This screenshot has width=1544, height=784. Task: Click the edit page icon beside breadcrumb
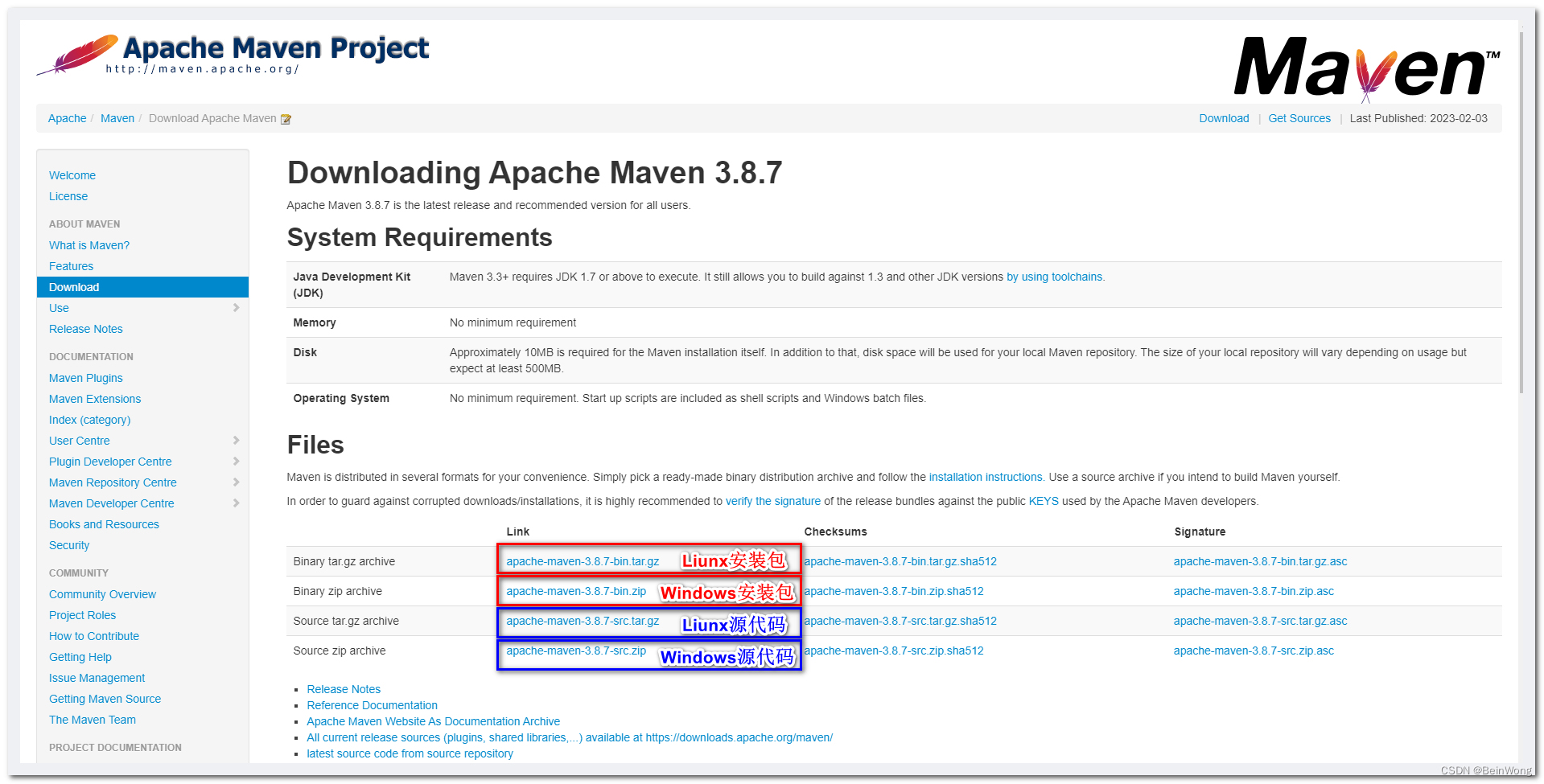[x=286, y=119]
